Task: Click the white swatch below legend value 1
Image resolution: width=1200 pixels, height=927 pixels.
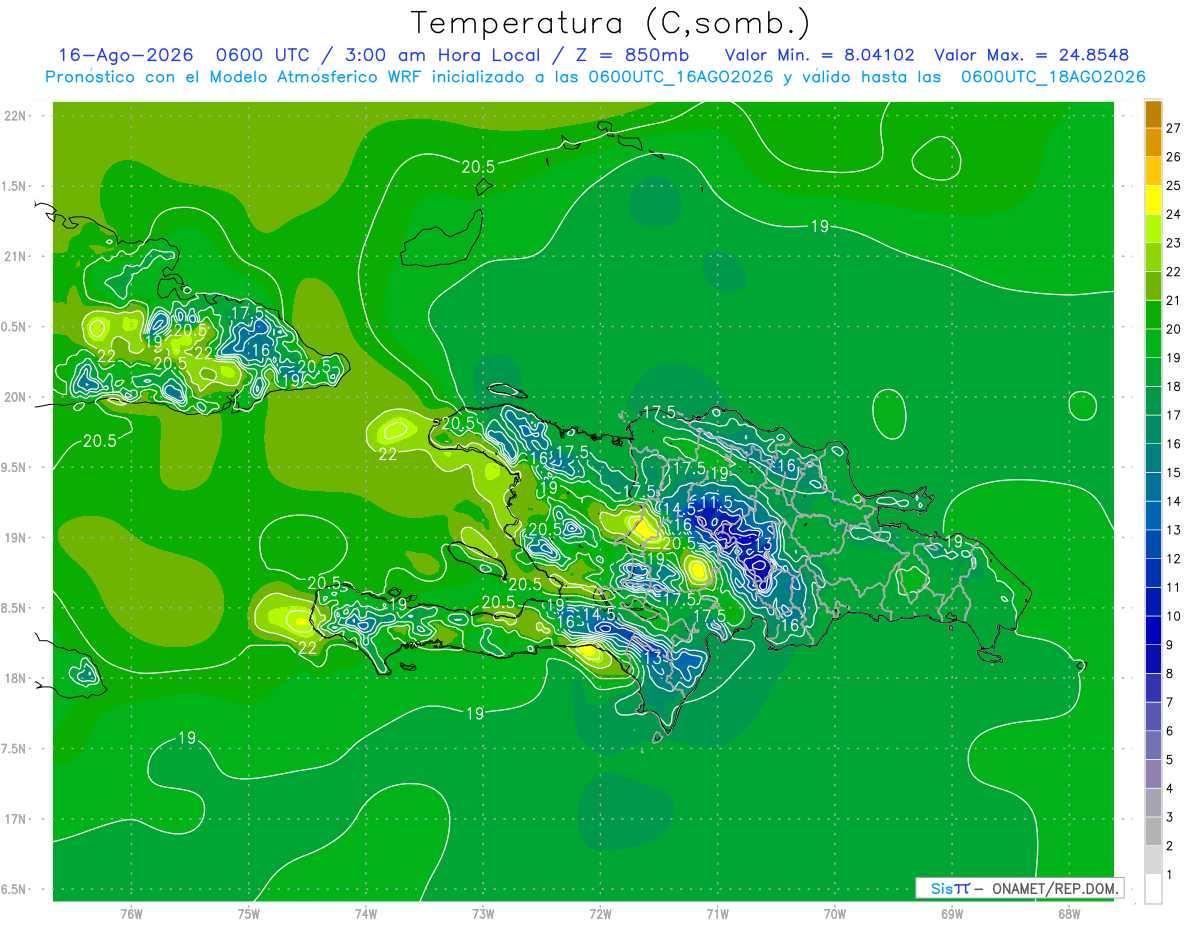Action: coord(1153,889)
